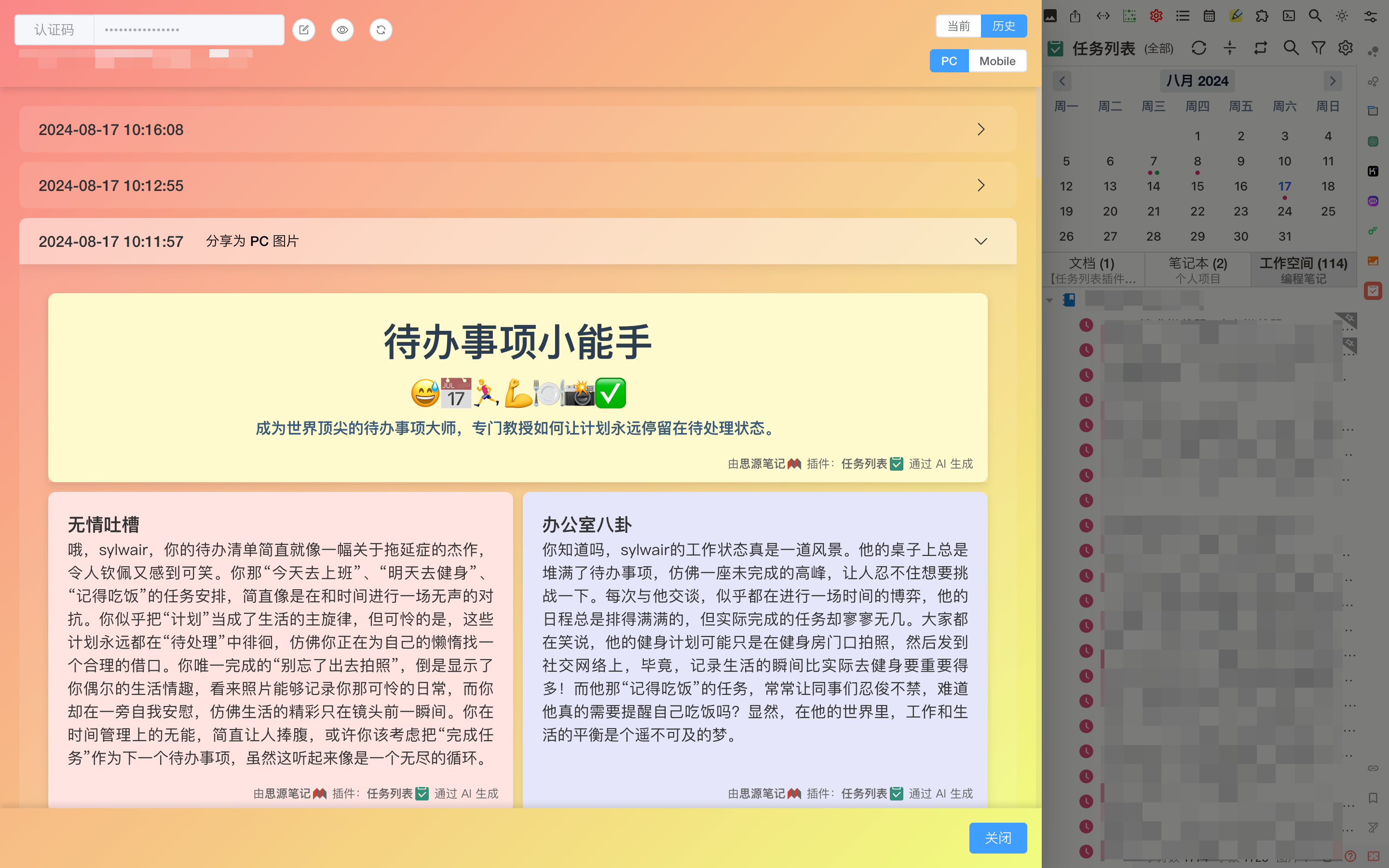This screenshot has height=868, width=1389.
Task: Click the regenerate refresh icon button
Action: tap(381, 30)
